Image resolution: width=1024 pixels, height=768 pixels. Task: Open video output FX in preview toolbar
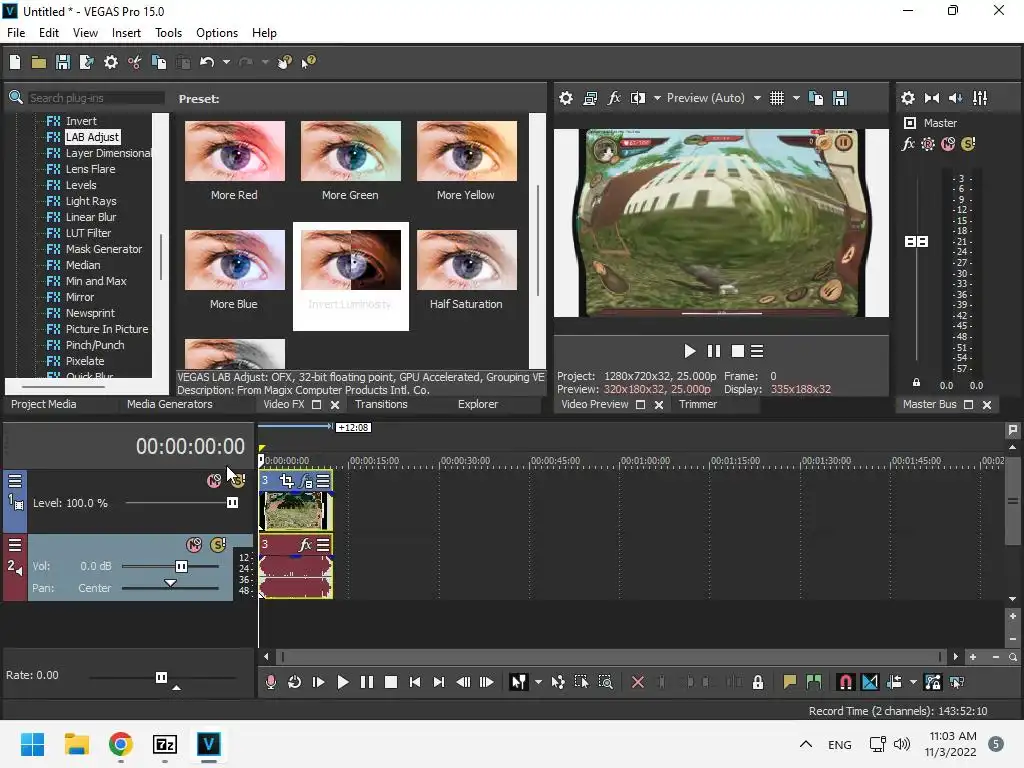(x=614, y=98)
